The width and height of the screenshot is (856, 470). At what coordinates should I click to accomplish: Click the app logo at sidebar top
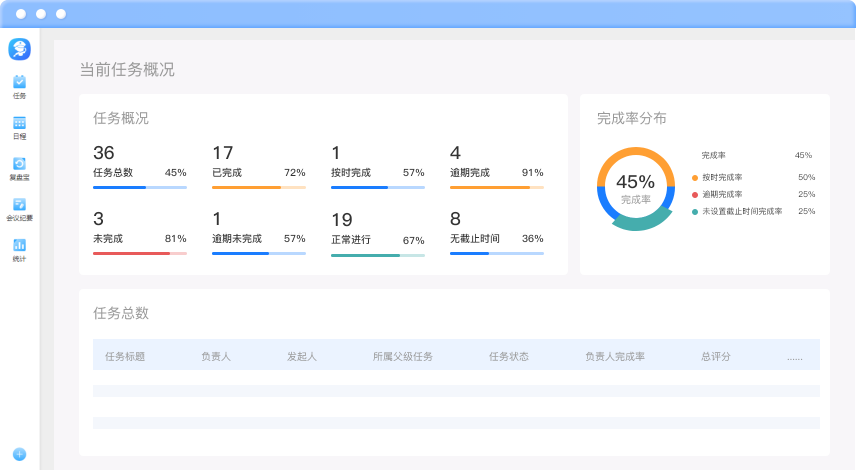[19, 49]
